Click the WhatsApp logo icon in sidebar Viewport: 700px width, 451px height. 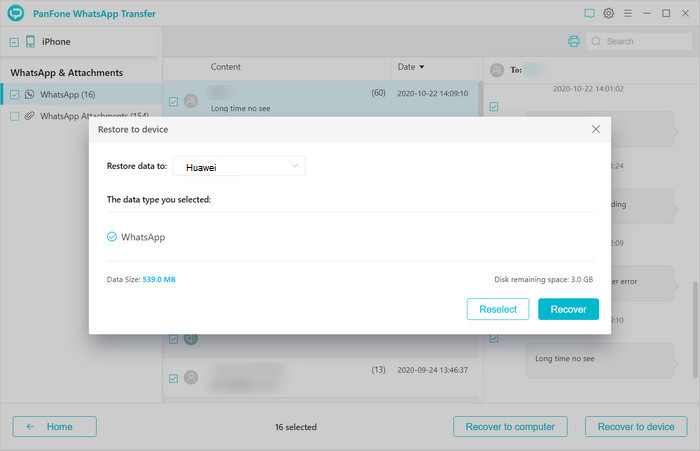point(29,94)
